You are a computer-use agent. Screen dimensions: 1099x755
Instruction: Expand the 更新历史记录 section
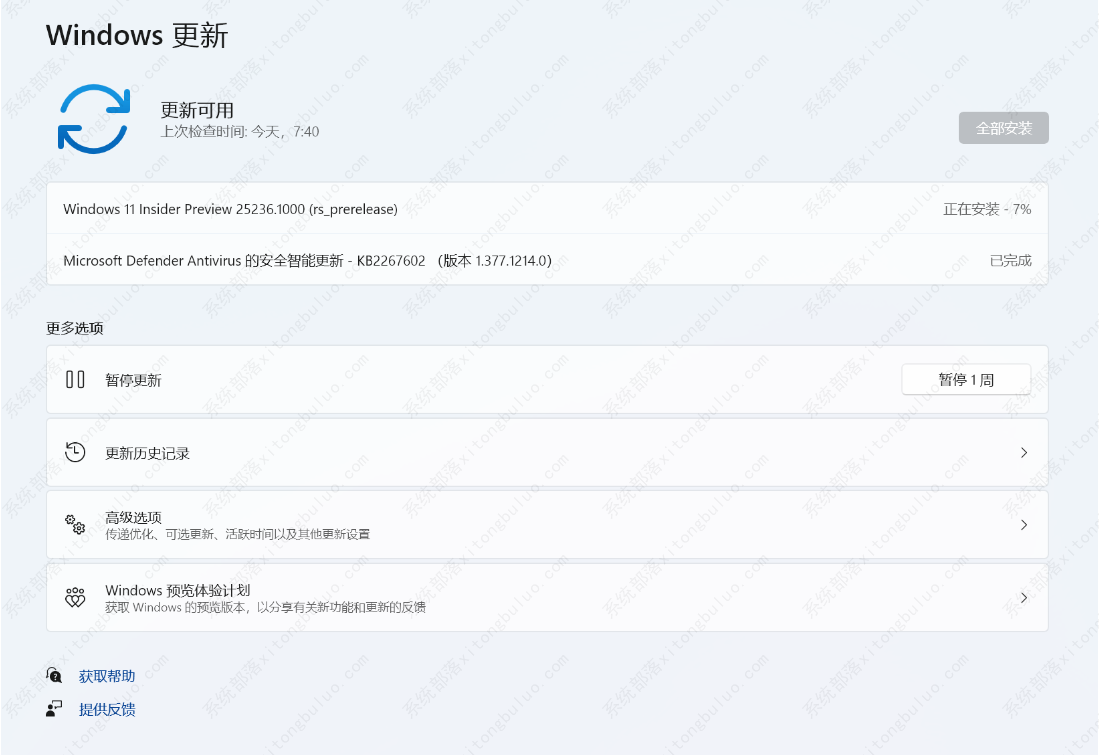coord(1024,452)
